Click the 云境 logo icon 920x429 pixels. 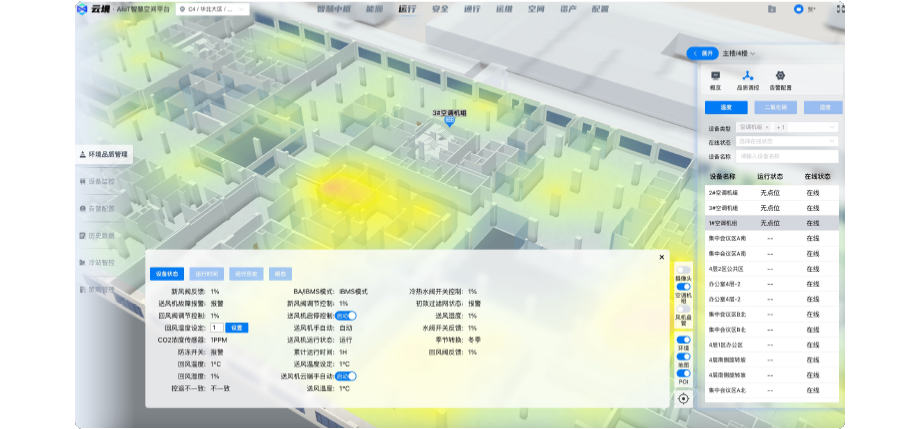pyautogui.click(x=82, y=9)
